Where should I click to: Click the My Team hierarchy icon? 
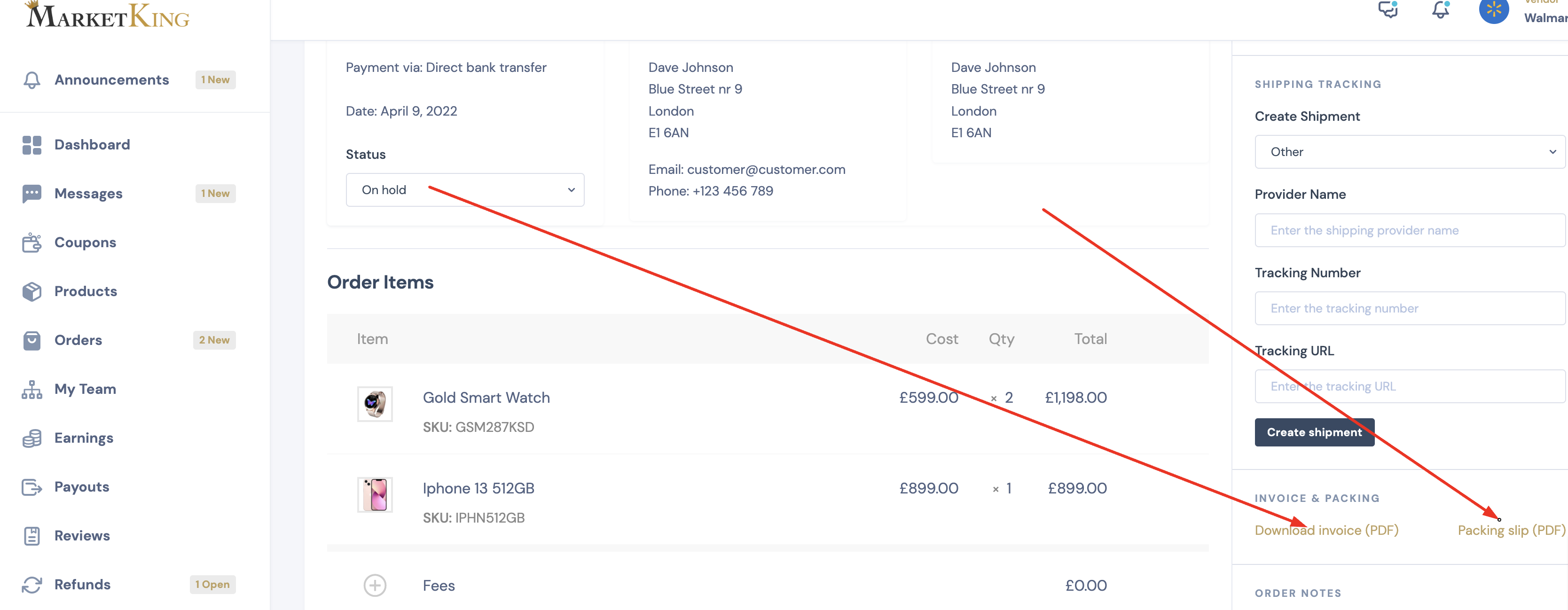31,390
